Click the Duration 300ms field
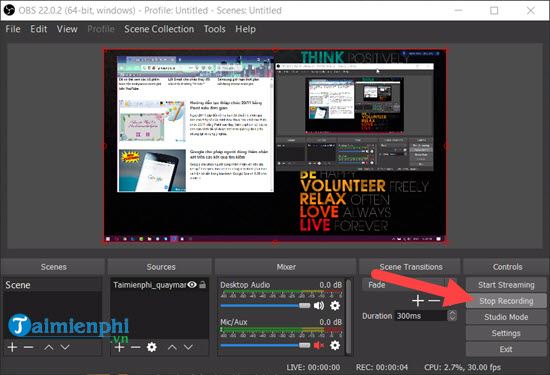This screenshot has width=550, height=375. pos(421,316)
